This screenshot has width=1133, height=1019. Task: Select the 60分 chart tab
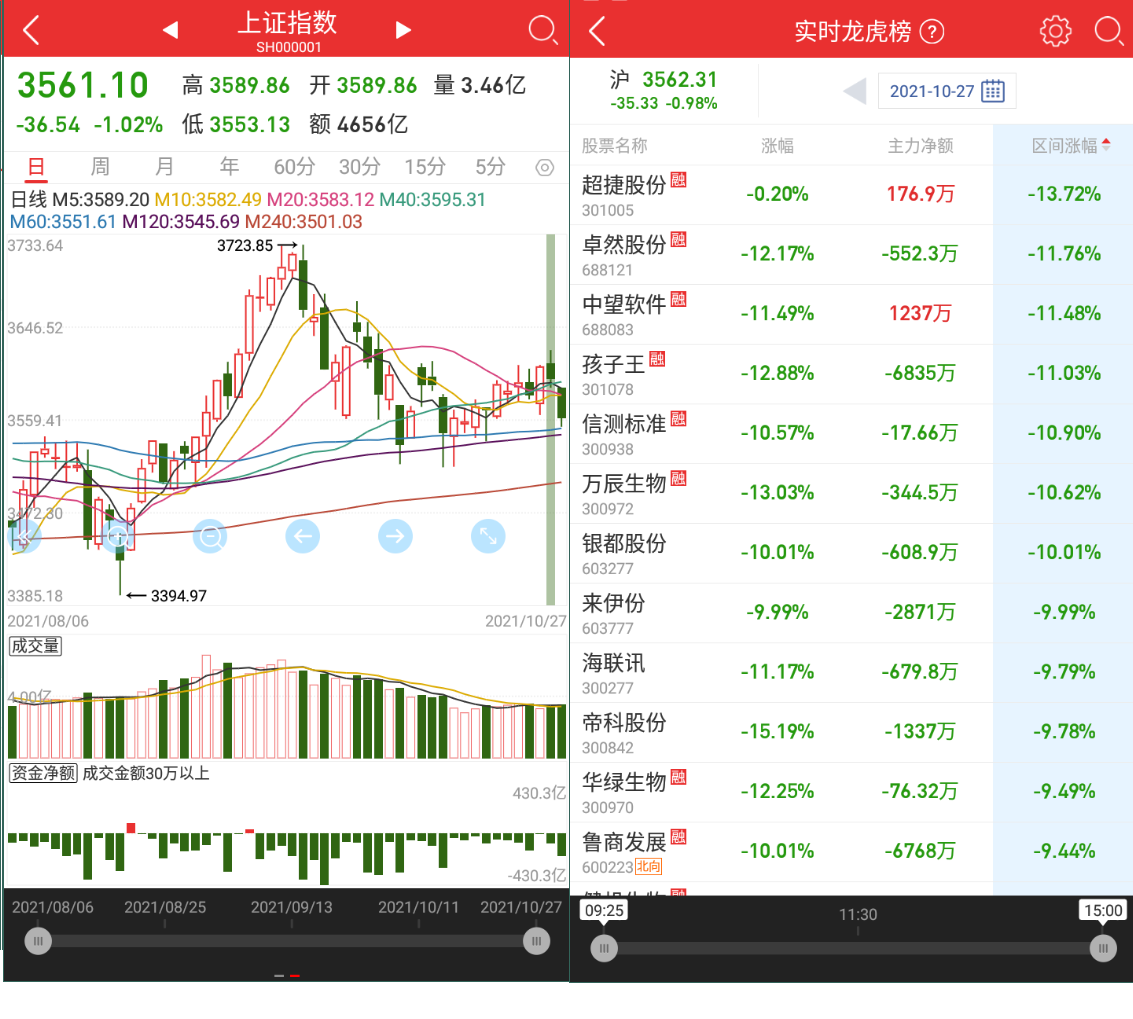coord(294,167)
